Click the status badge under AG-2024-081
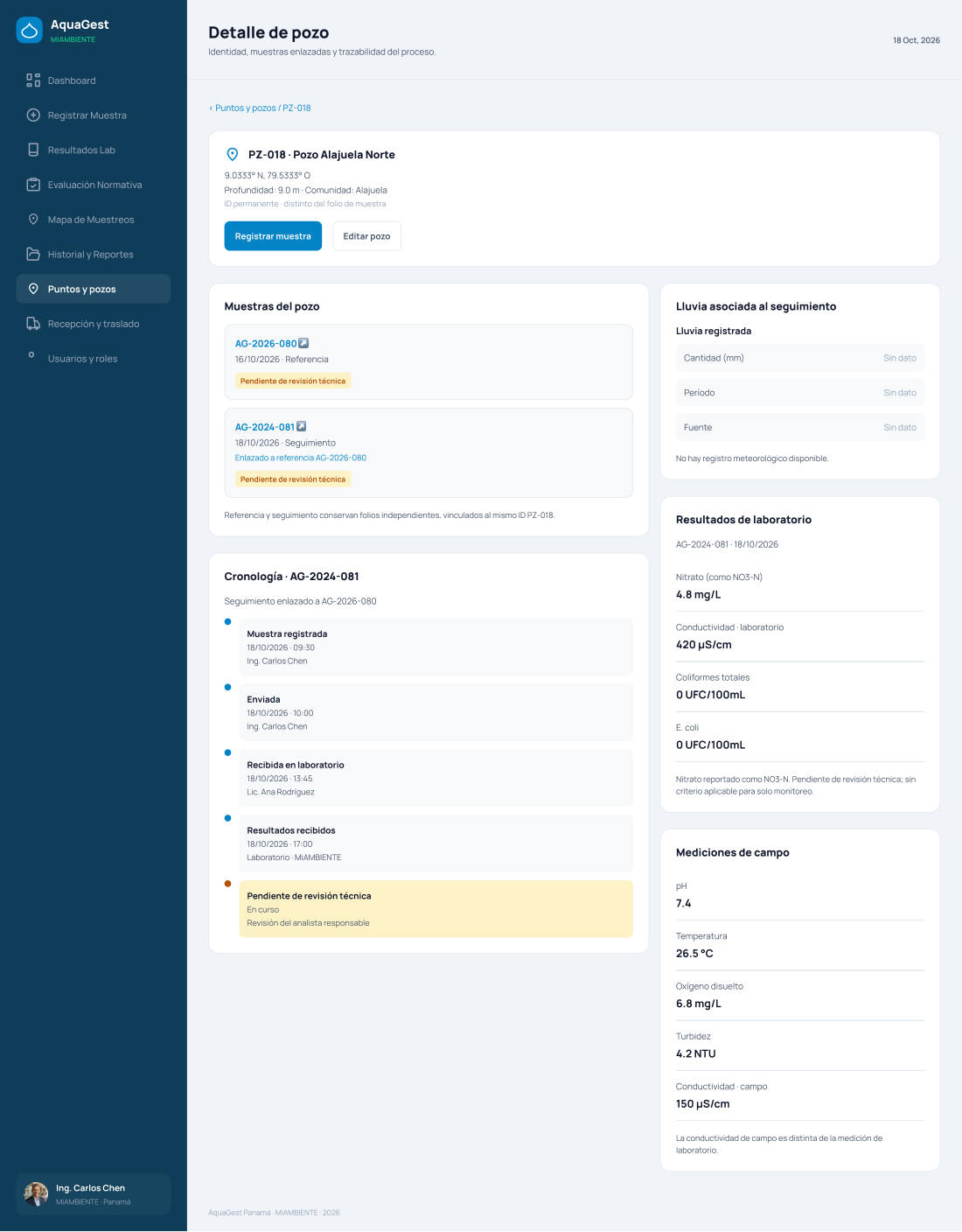The height and width of the screenshot is (1232, 962). (293, 479)
